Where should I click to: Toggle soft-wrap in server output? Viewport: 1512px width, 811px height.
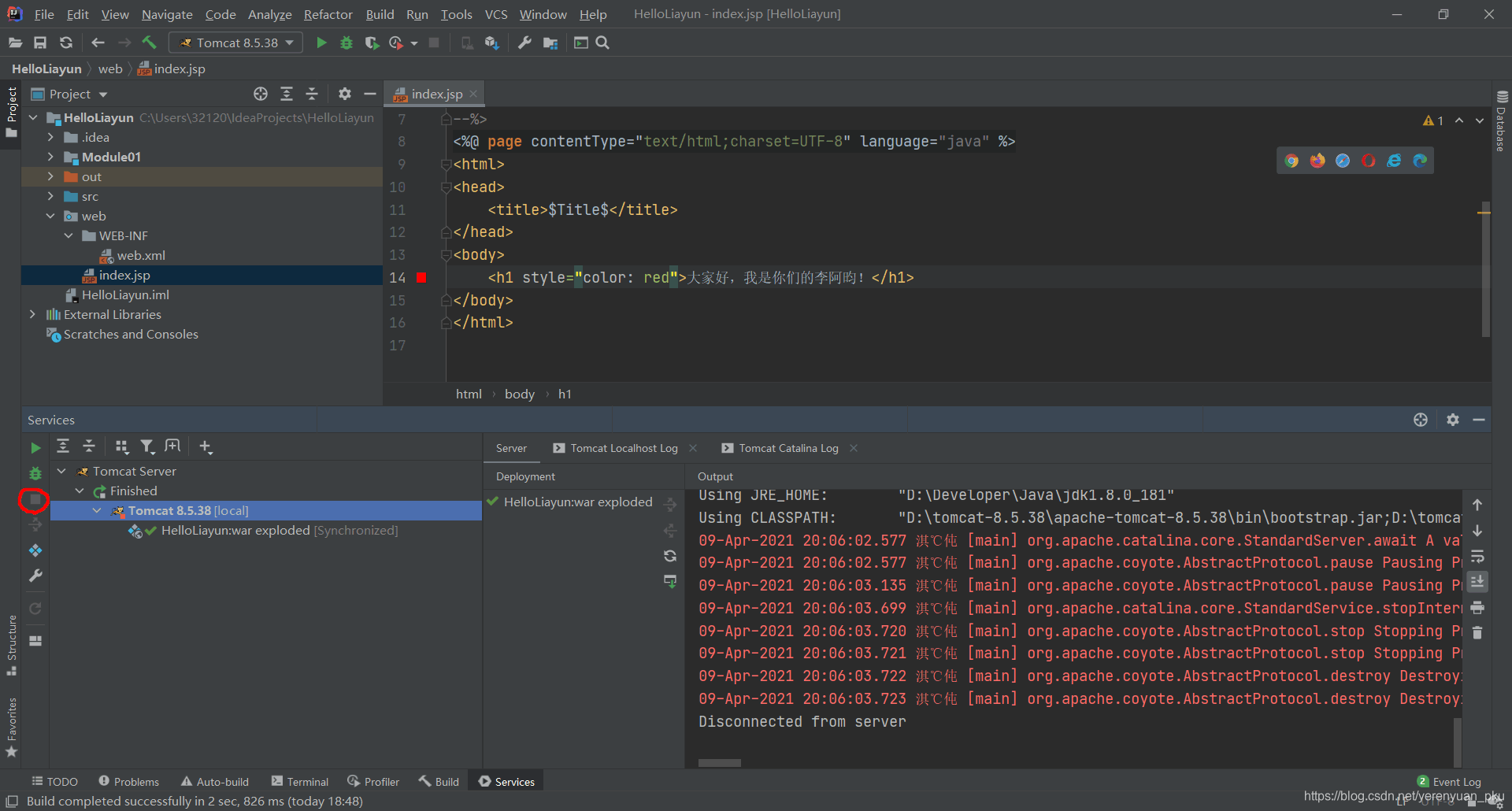coord(1477,556)
